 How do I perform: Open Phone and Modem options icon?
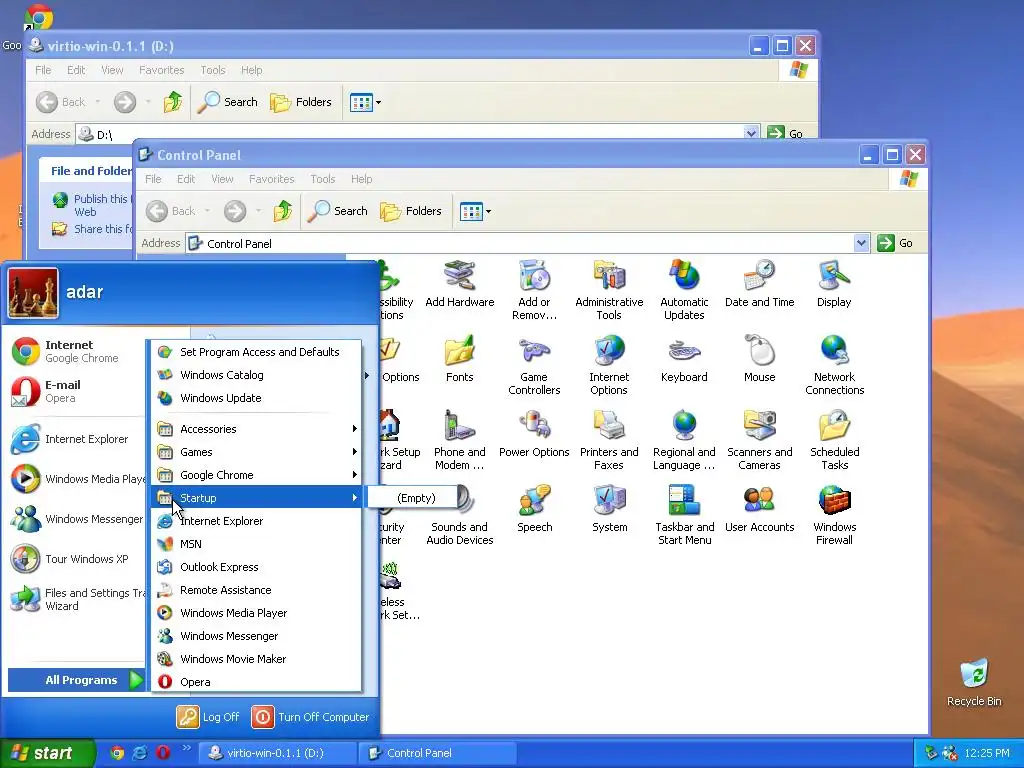459,440
